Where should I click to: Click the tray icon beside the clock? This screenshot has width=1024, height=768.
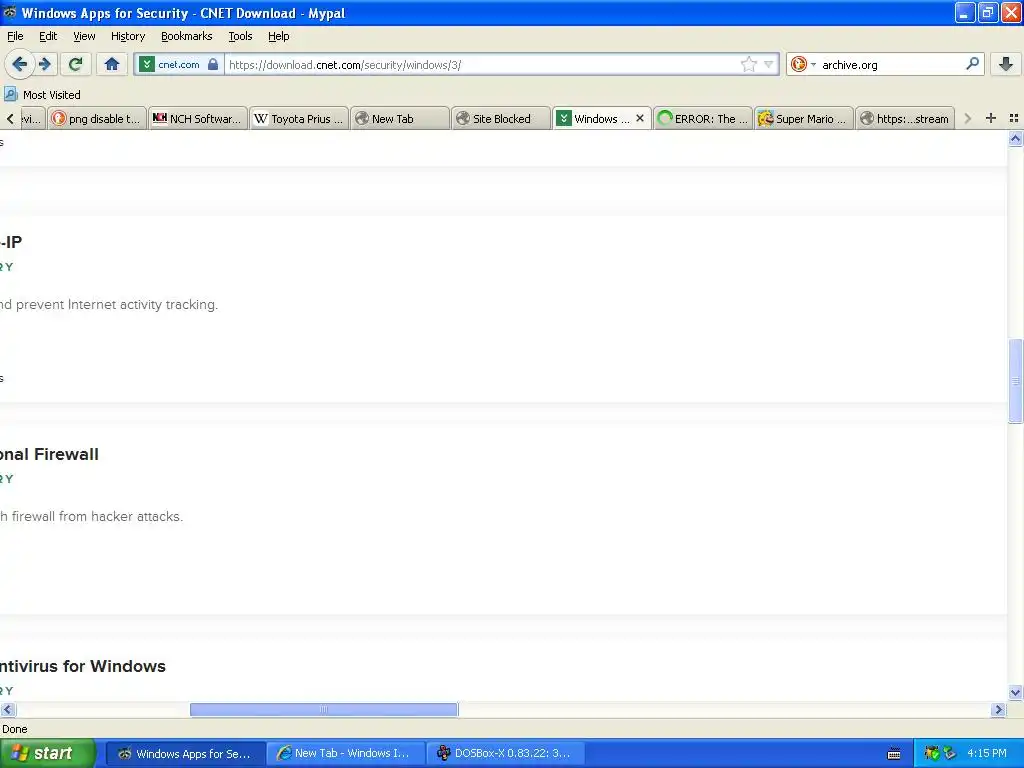click(950, 753)
